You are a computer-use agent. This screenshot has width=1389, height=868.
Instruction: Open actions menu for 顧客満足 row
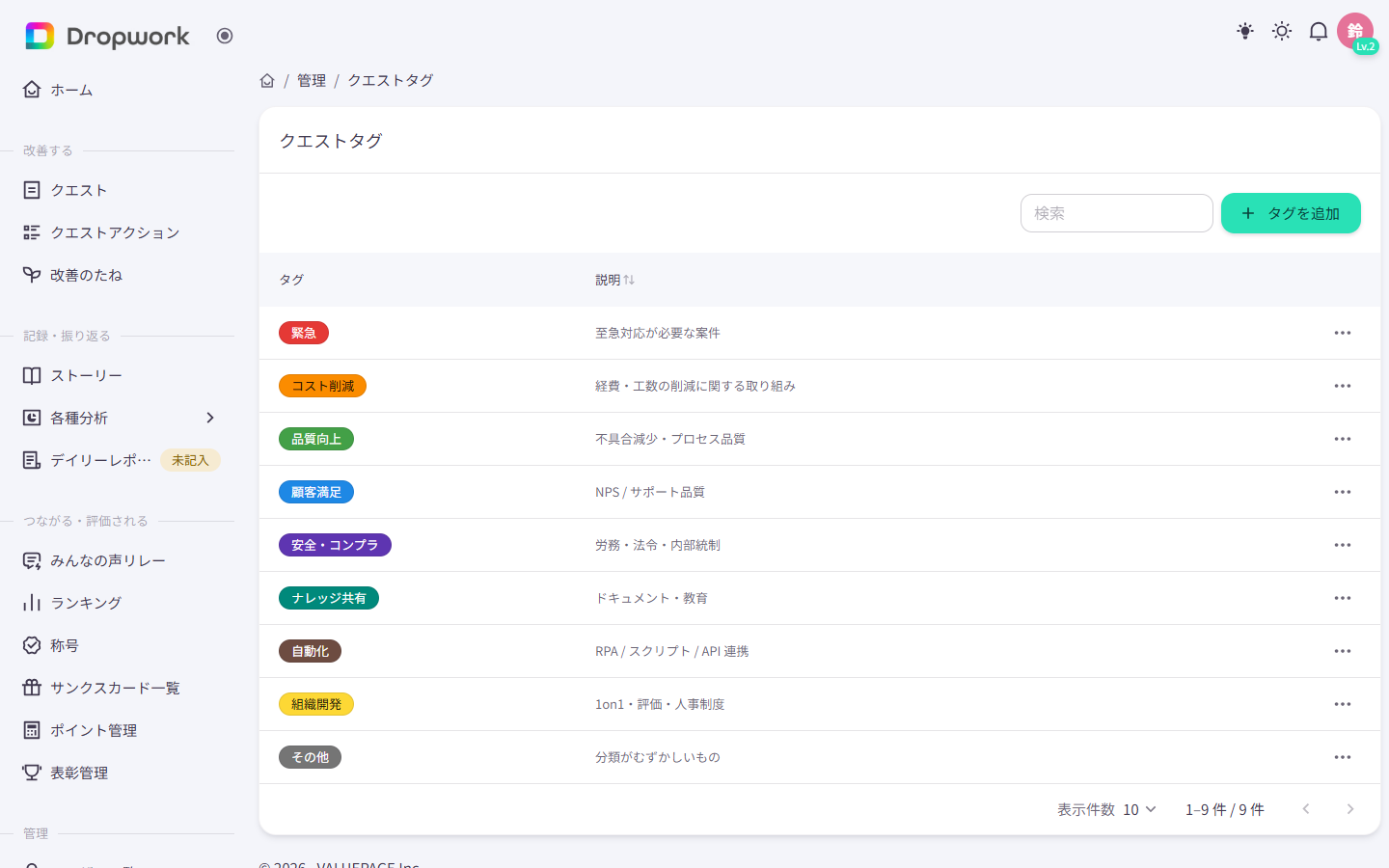click(x=1343, y=492)
